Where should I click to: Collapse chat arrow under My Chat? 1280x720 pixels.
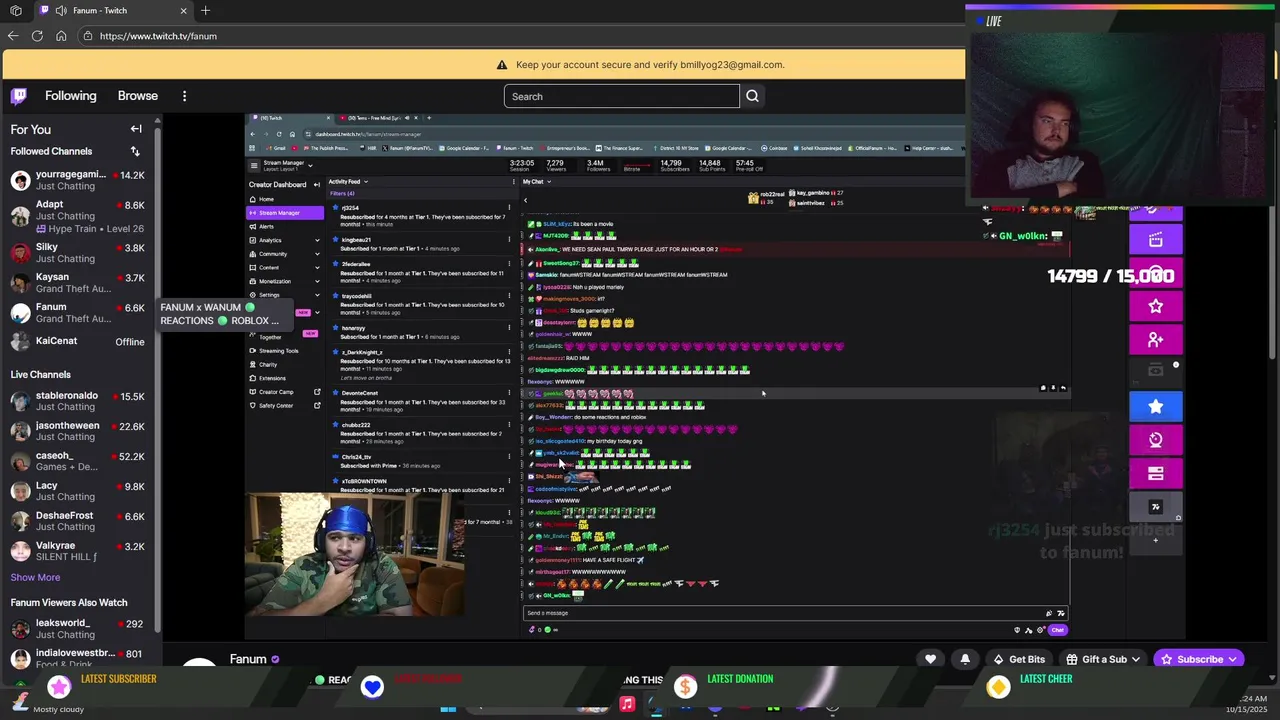tap(525, 200)
